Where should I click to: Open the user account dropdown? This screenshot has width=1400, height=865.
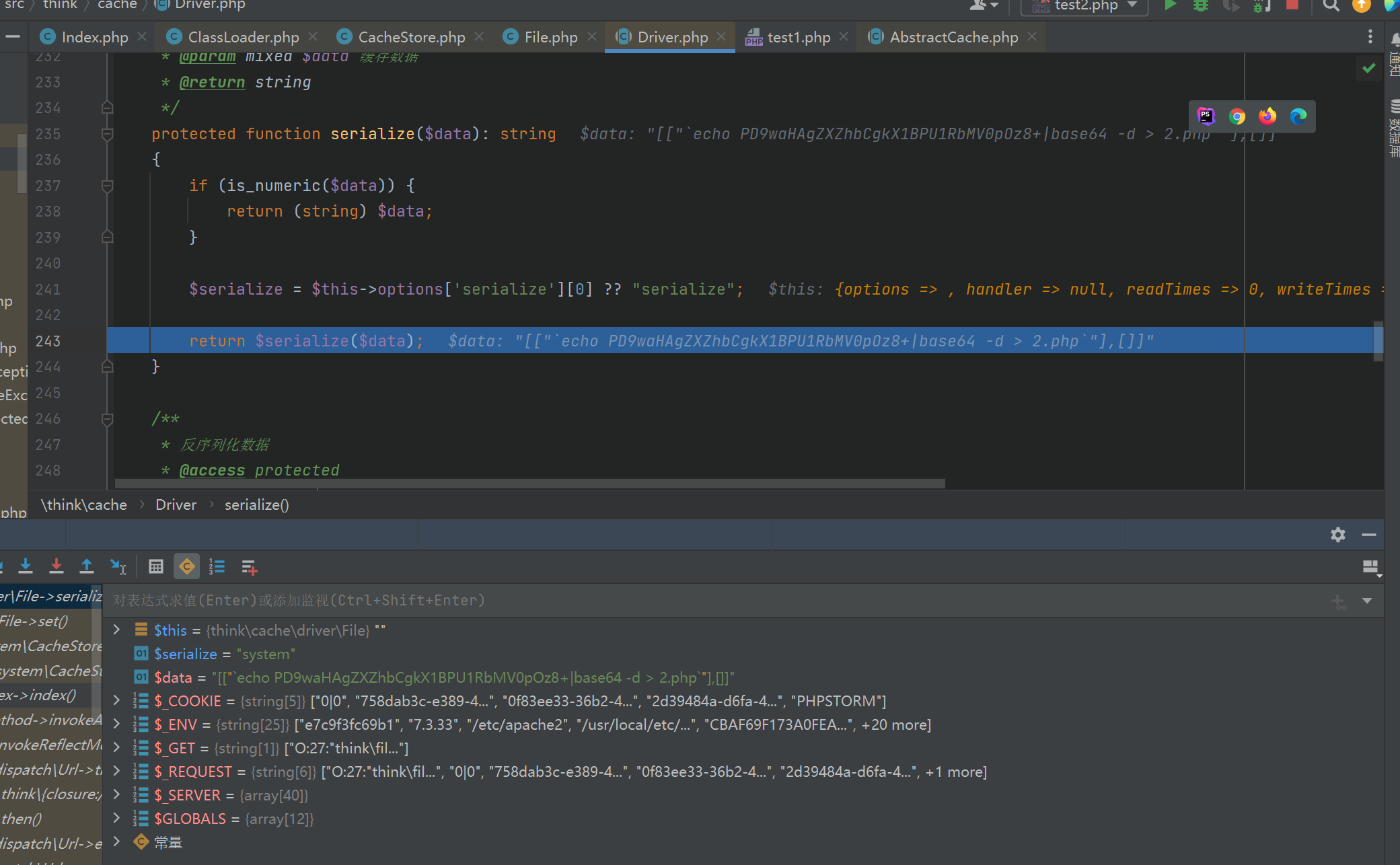click(x=984, y=5)
